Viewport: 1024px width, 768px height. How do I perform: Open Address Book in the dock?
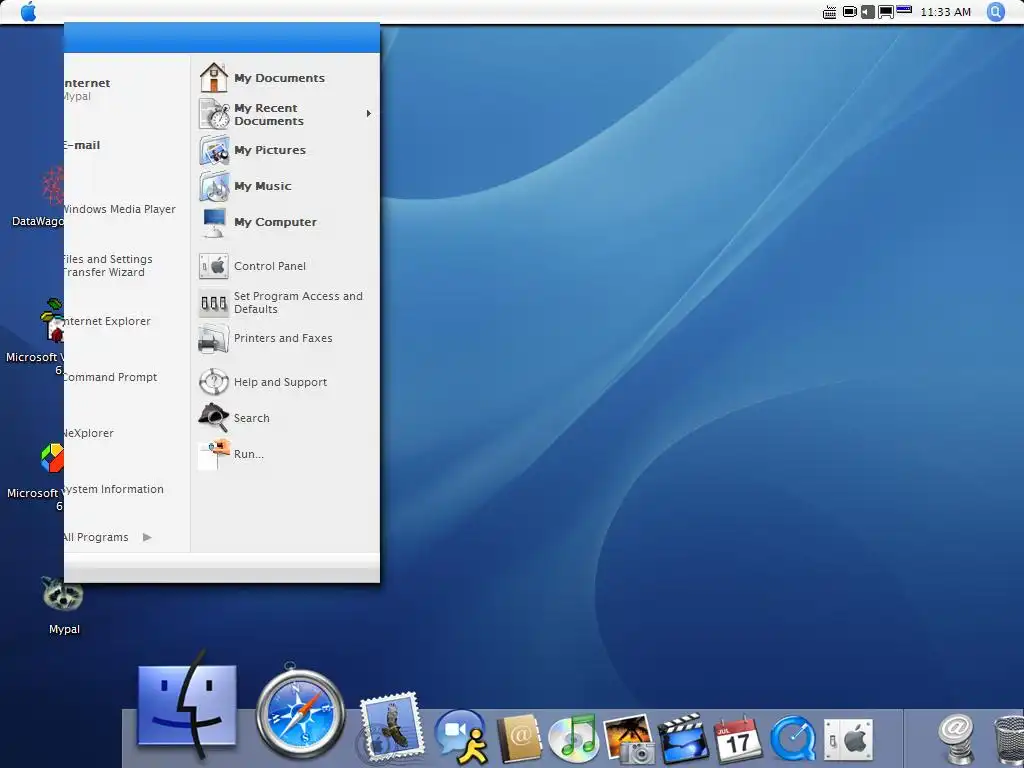[x=520, y=738]
